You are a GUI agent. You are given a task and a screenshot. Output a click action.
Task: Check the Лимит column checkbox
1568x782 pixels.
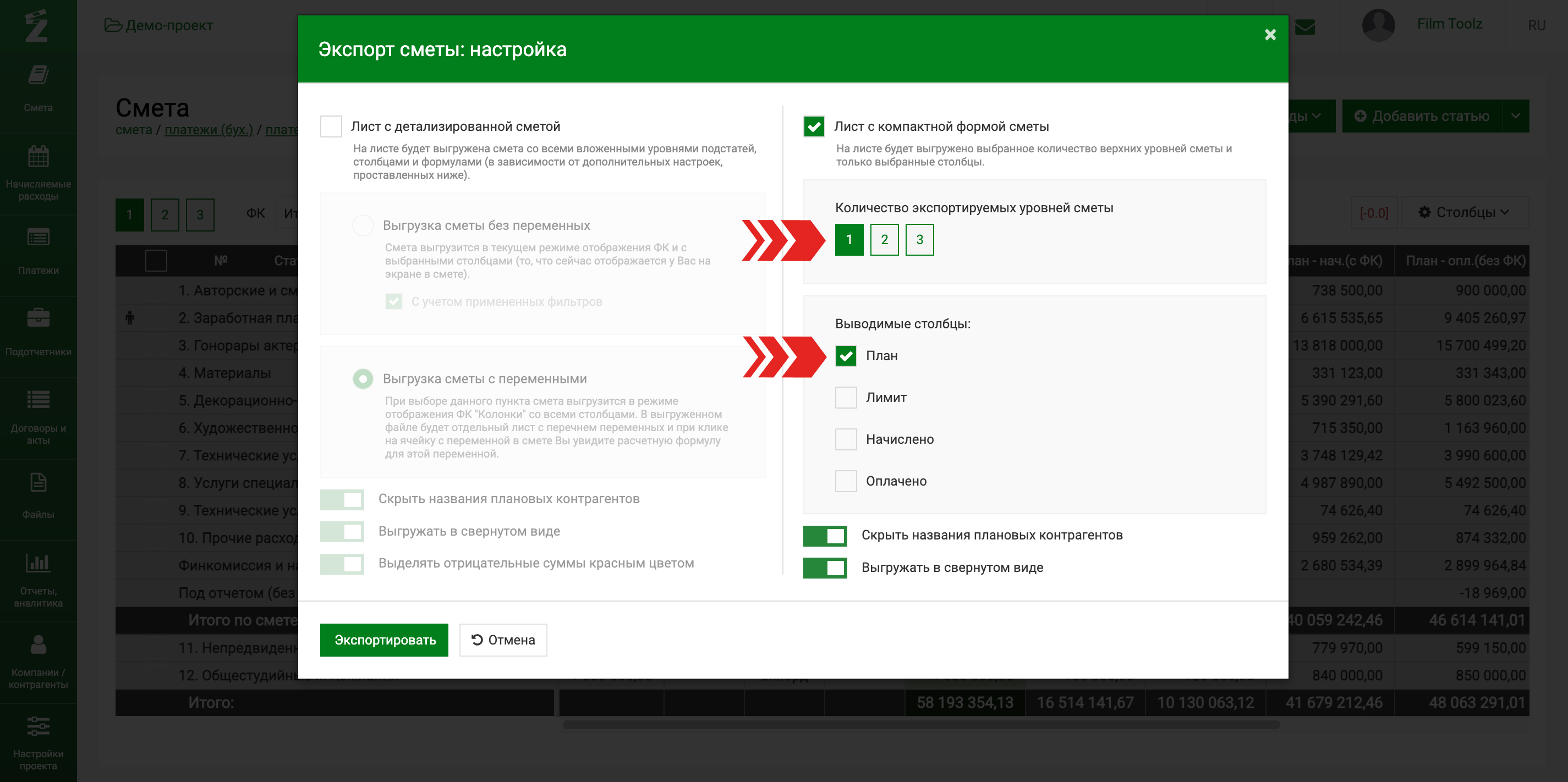tap(846, 398)
